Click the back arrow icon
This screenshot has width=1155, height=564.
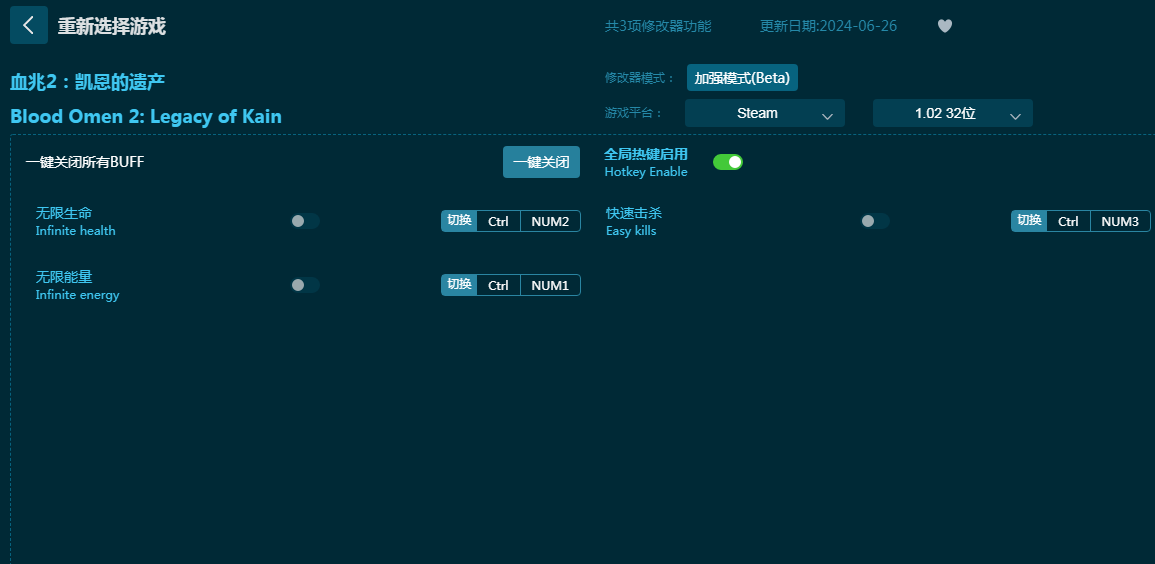(29, 25)
